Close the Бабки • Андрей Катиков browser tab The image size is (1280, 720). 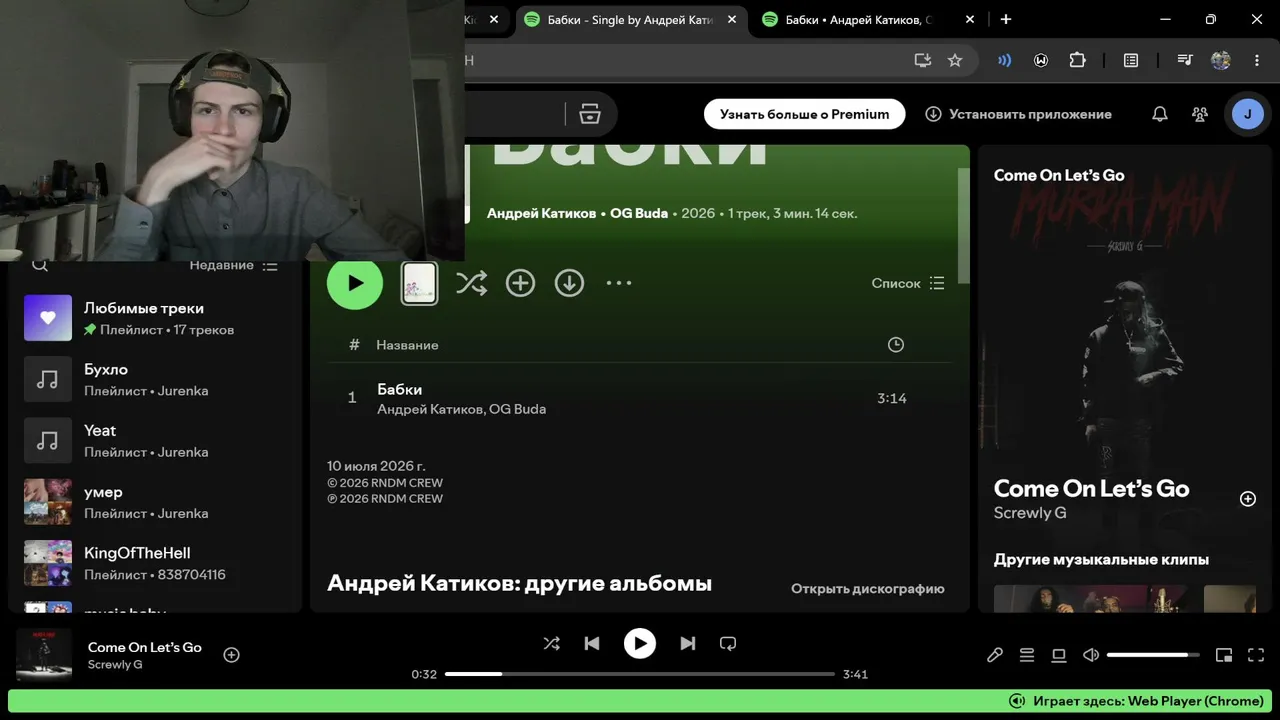(x=970, y=20)
